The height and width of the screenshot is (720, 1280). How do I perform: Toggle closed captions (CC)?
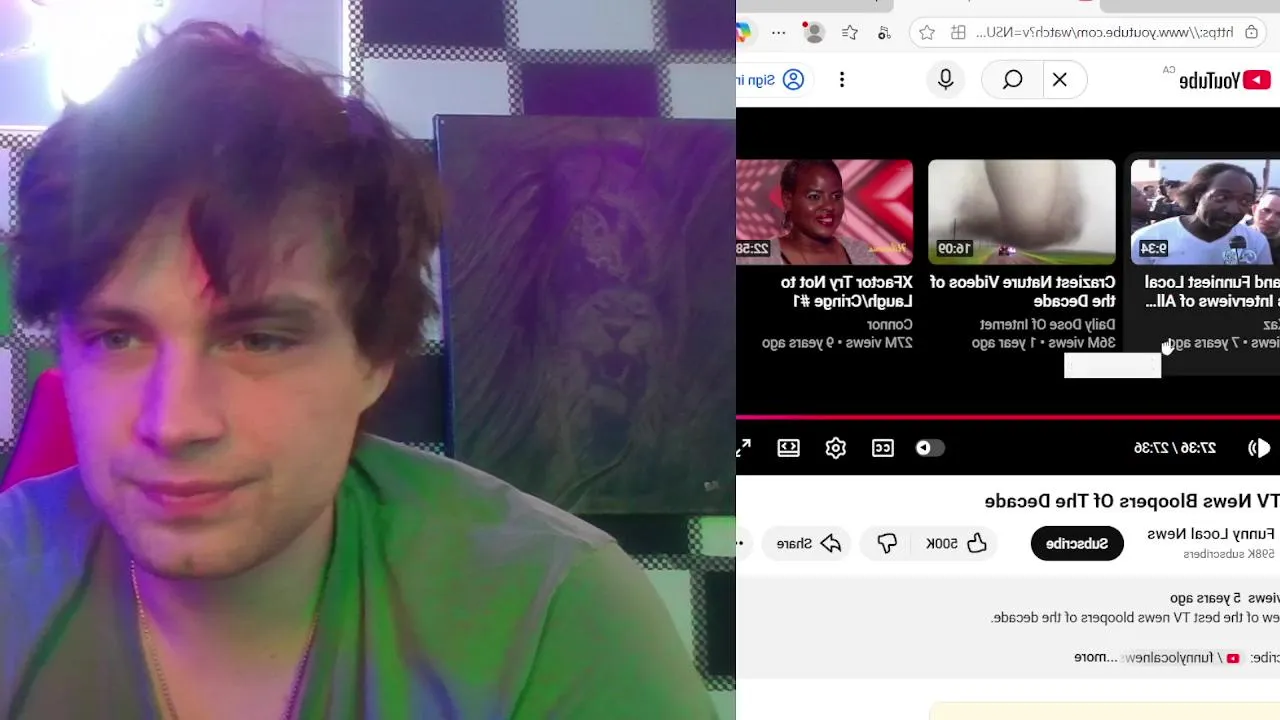coord(883,448)
